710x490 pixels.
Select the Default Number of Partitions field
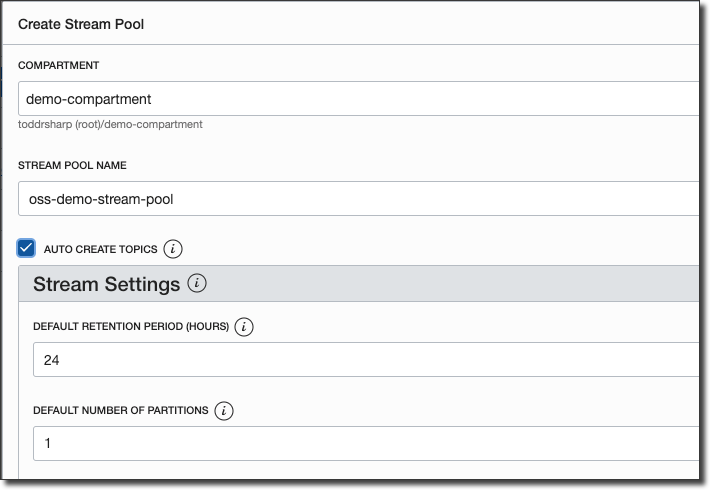pos(365,443)
